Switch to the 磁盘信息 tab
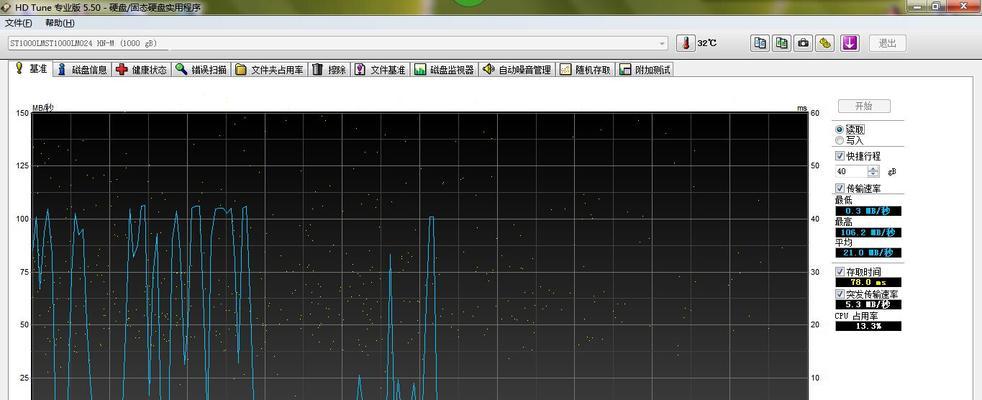 click(82, 69)
